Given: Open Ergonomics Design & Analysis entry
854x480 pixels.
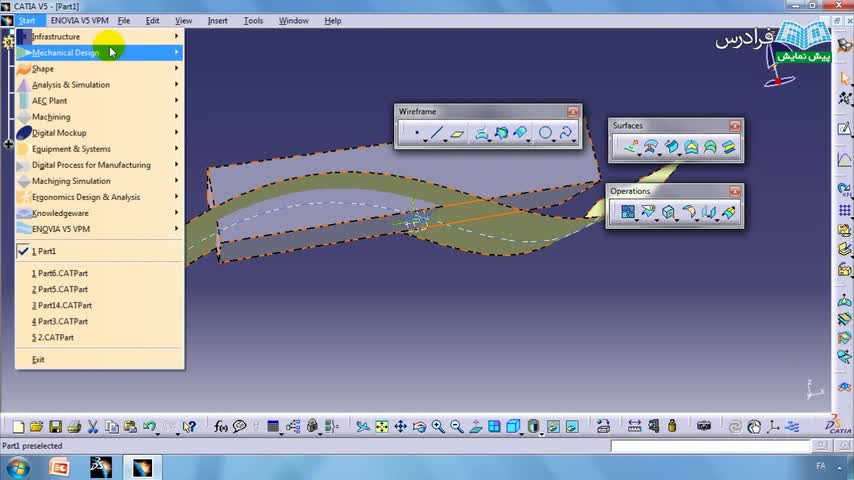Looking at the screenshot, I should pos(99,197).
